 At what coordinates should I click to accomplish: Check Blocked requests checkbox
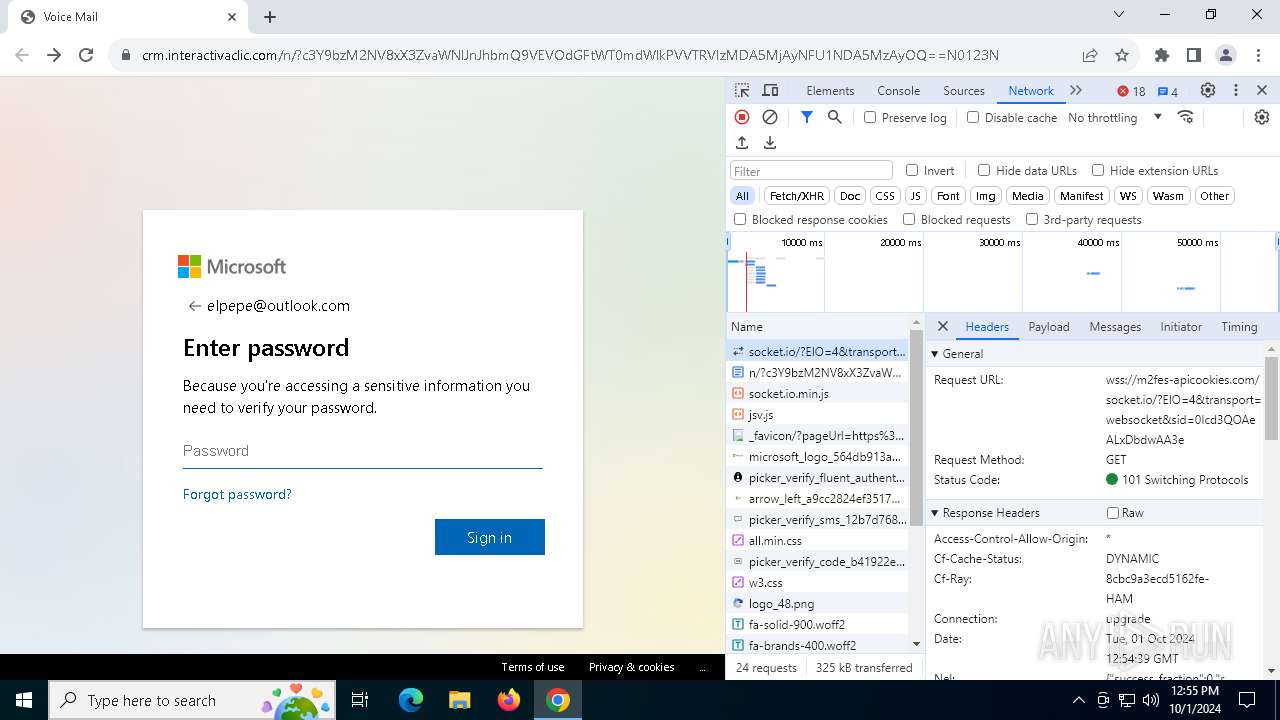point(909,219)
